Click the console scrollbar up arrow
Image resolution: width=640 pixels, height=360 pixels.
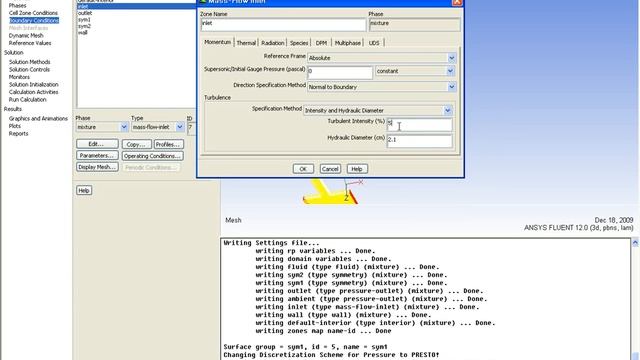point(635,243)
